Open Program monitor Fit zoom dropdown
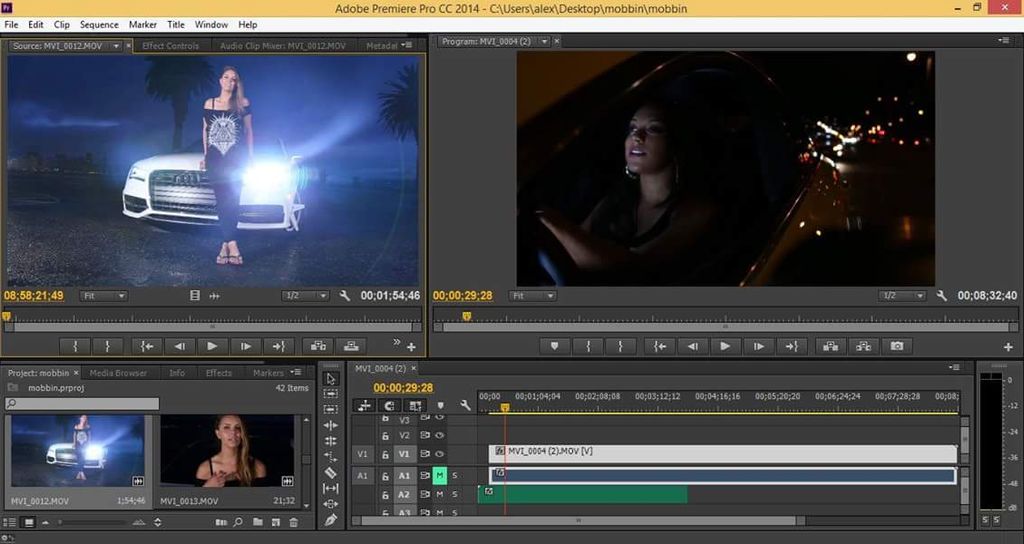1024x544 pixels. click(x=533, y=296)
